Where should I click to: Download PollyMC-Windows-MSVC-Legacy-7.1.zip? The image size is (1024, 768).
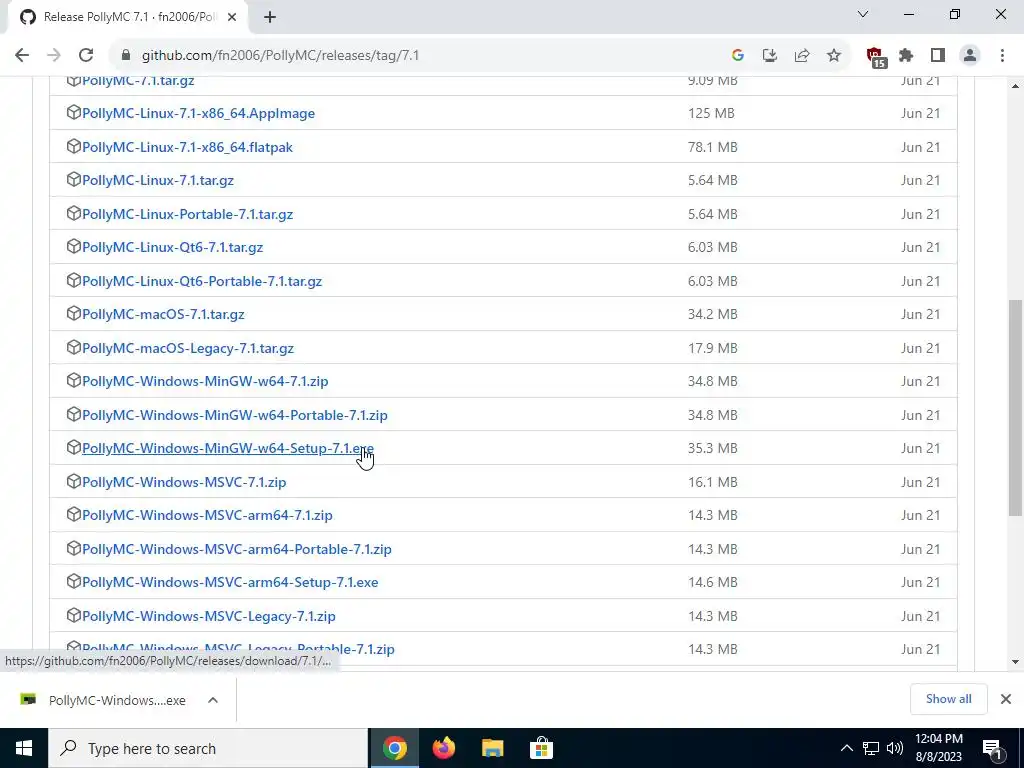pyautogui.click(x=209, y=616)
